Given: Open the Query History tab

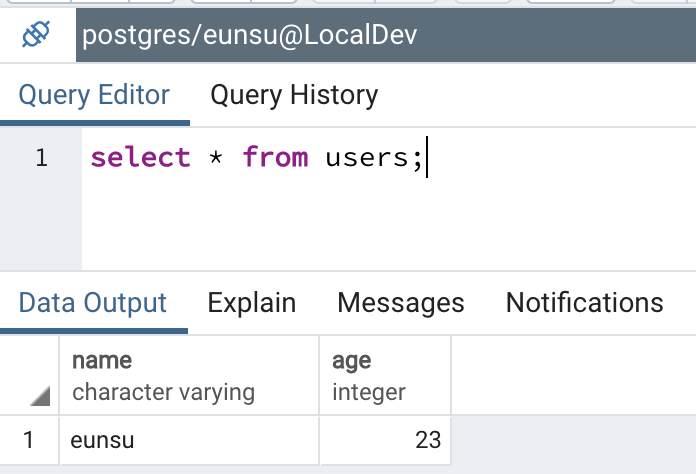Looking at the screenshot, I should point(294,95).
